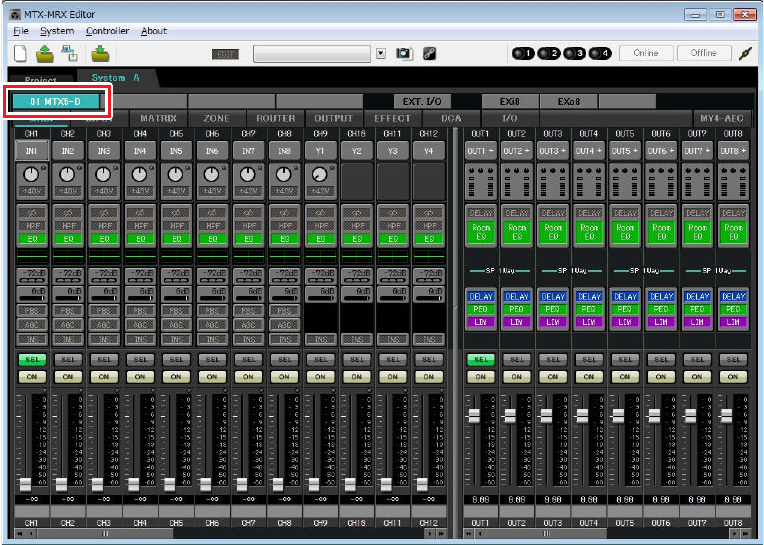
Task: Open the File menu
Action: (20, 31)
